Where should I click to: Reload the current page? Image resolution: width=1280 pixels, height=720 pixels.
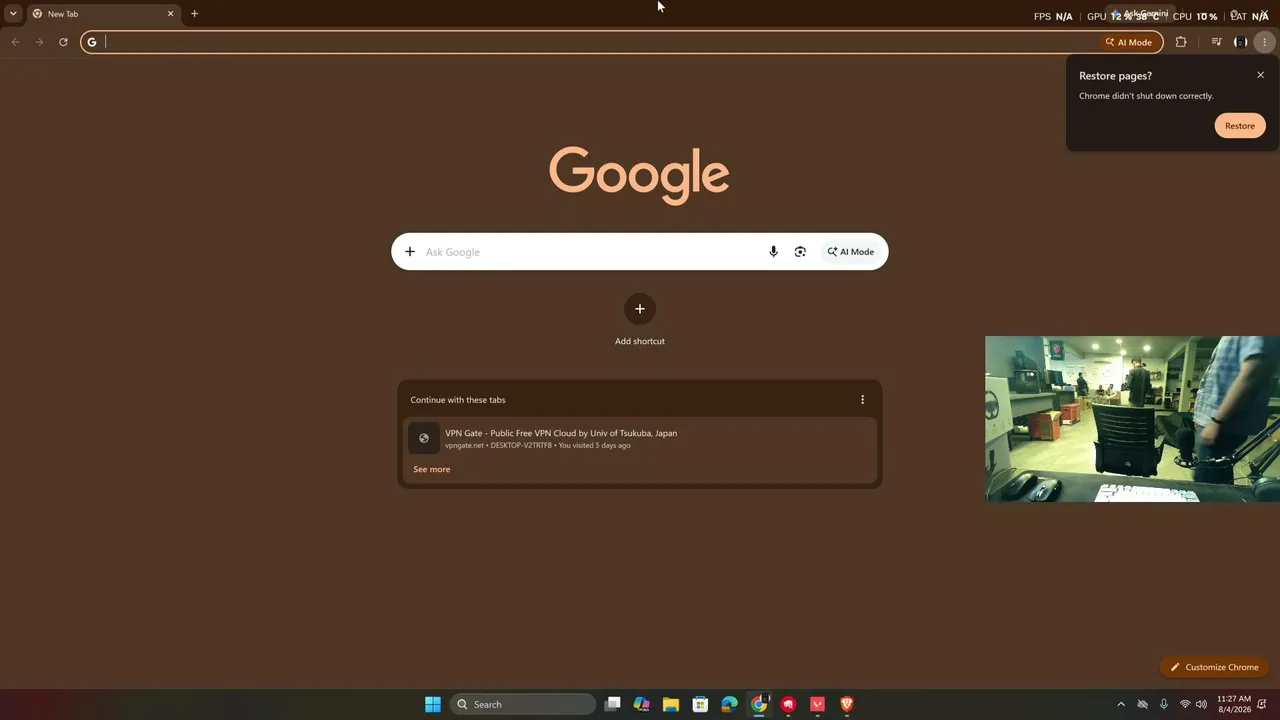(63, 42)
